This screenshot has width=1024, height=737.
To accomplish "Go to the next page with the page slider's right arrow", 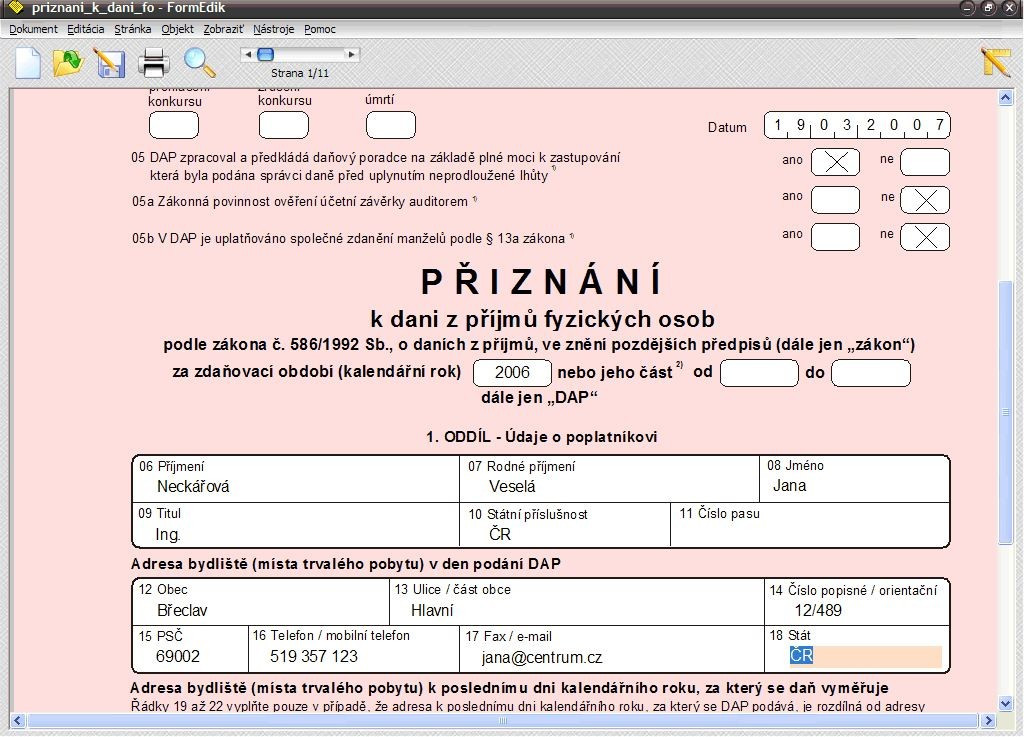I will (352, 55).
